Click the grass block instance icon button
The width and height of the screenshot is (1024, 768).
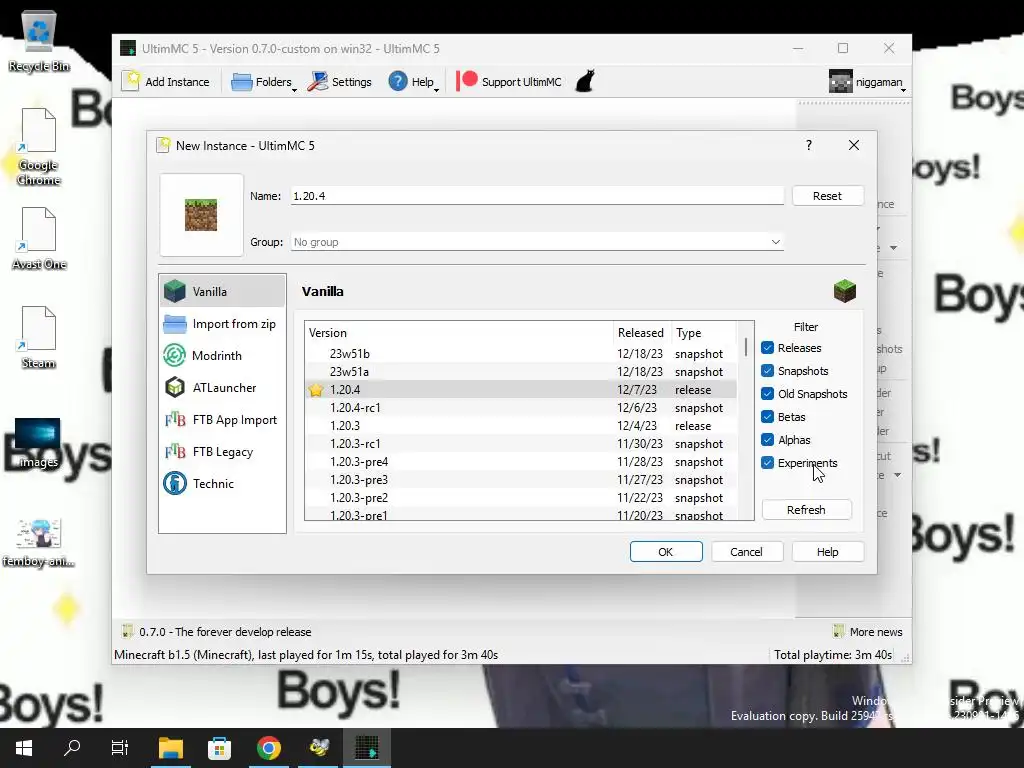pos(201,215)
